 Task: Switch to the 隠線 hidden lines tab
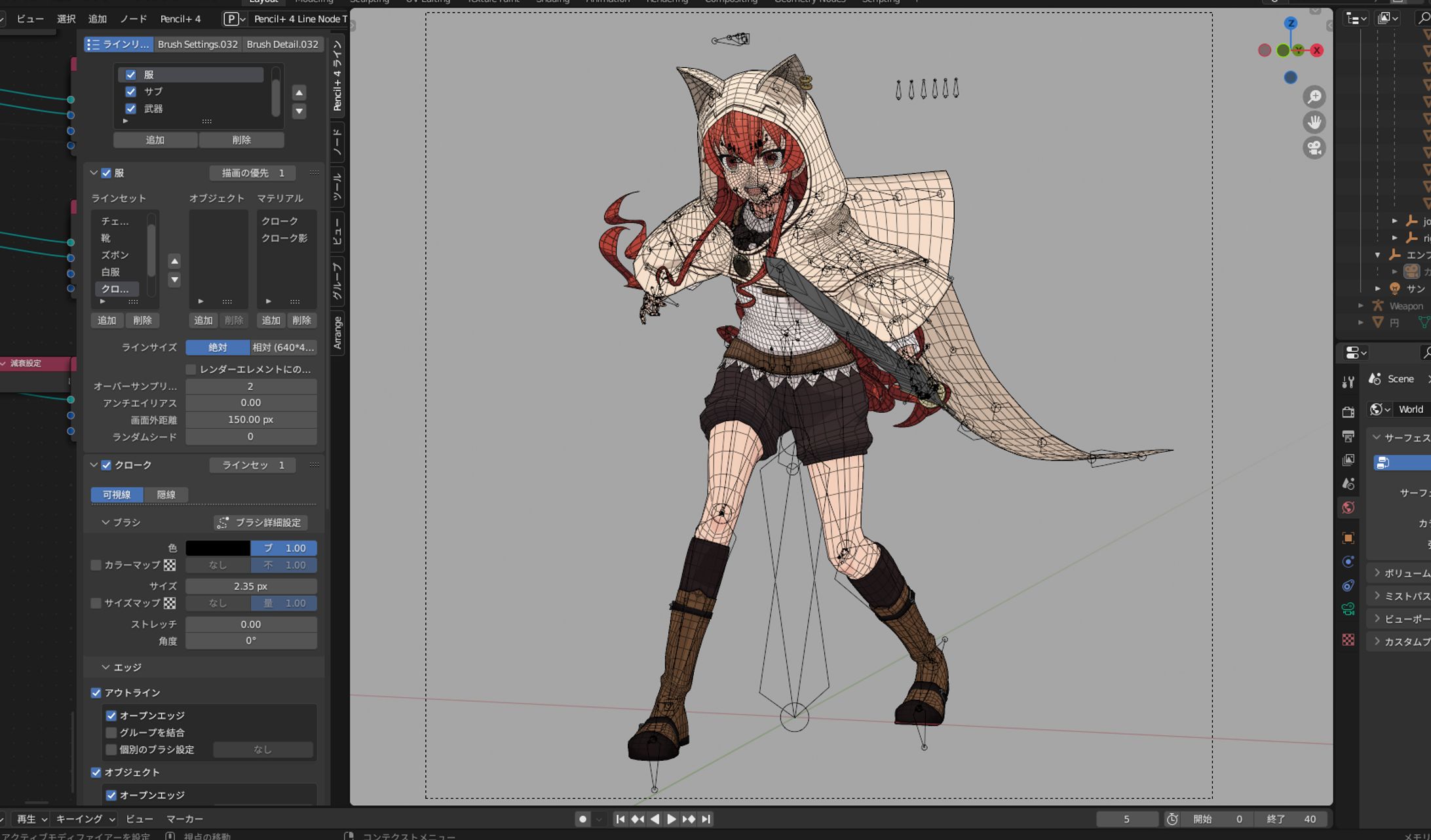point(166,495)
